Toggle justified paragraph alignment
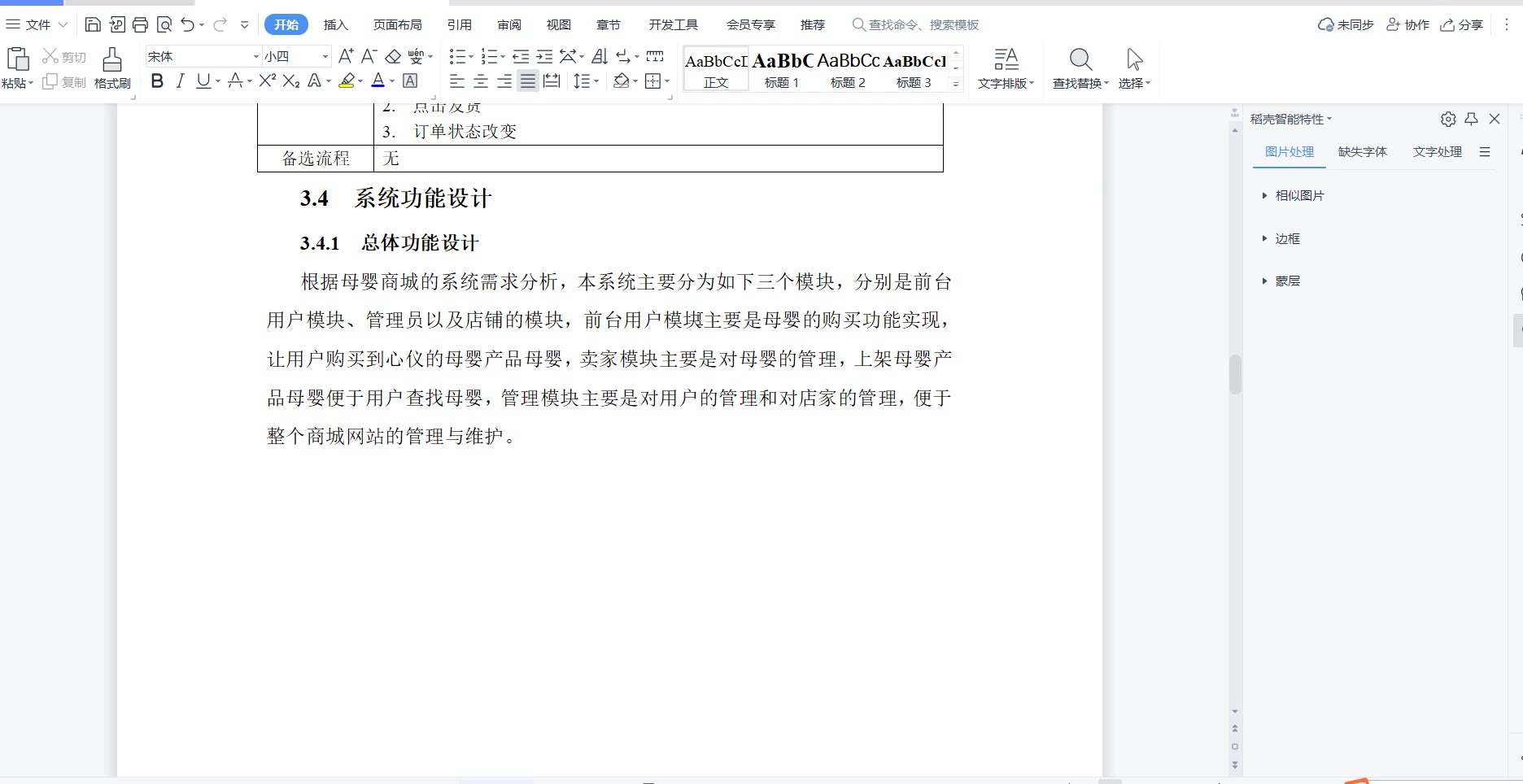 click(x=528, y=81)
